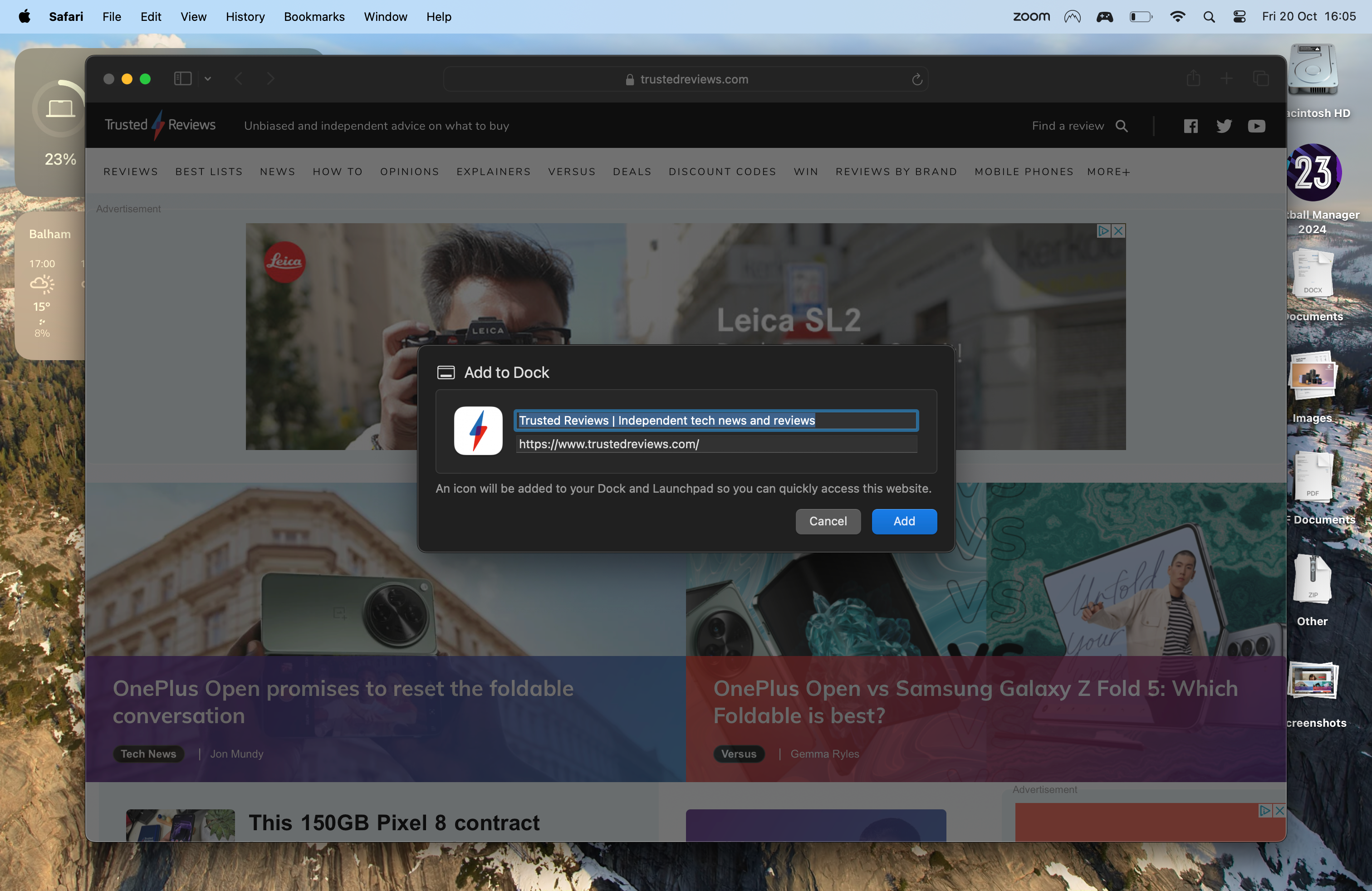Open the Apple menu

[24, 17]
